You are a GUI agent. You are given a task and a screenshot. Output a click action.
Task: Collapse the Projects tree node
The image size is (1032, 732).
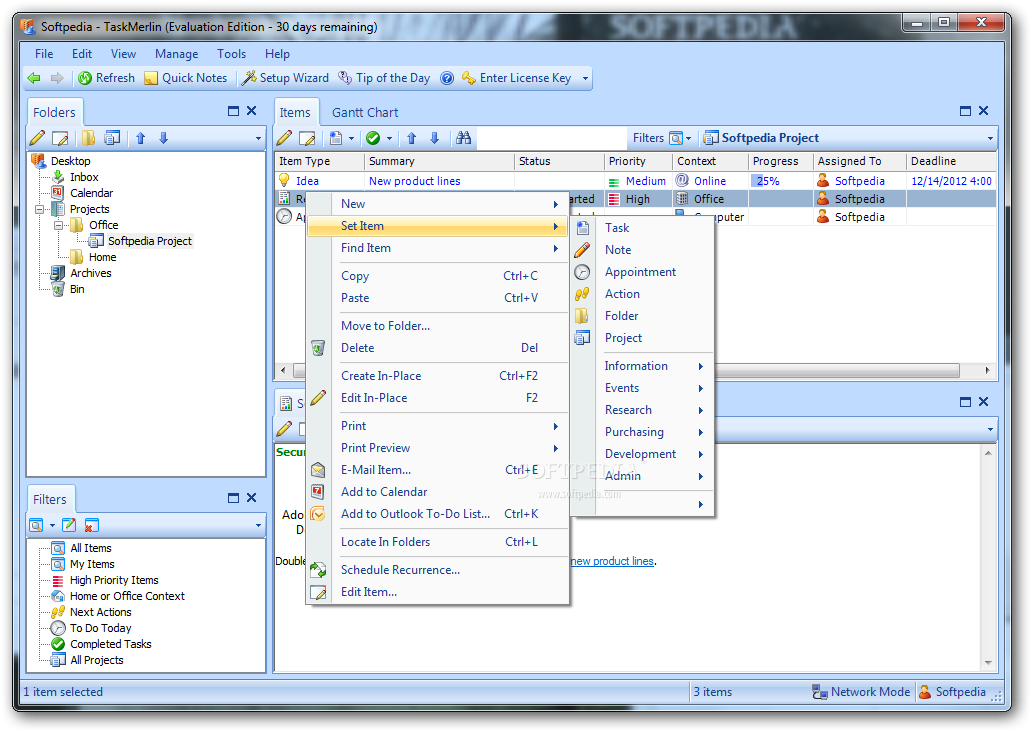point(39,209)
